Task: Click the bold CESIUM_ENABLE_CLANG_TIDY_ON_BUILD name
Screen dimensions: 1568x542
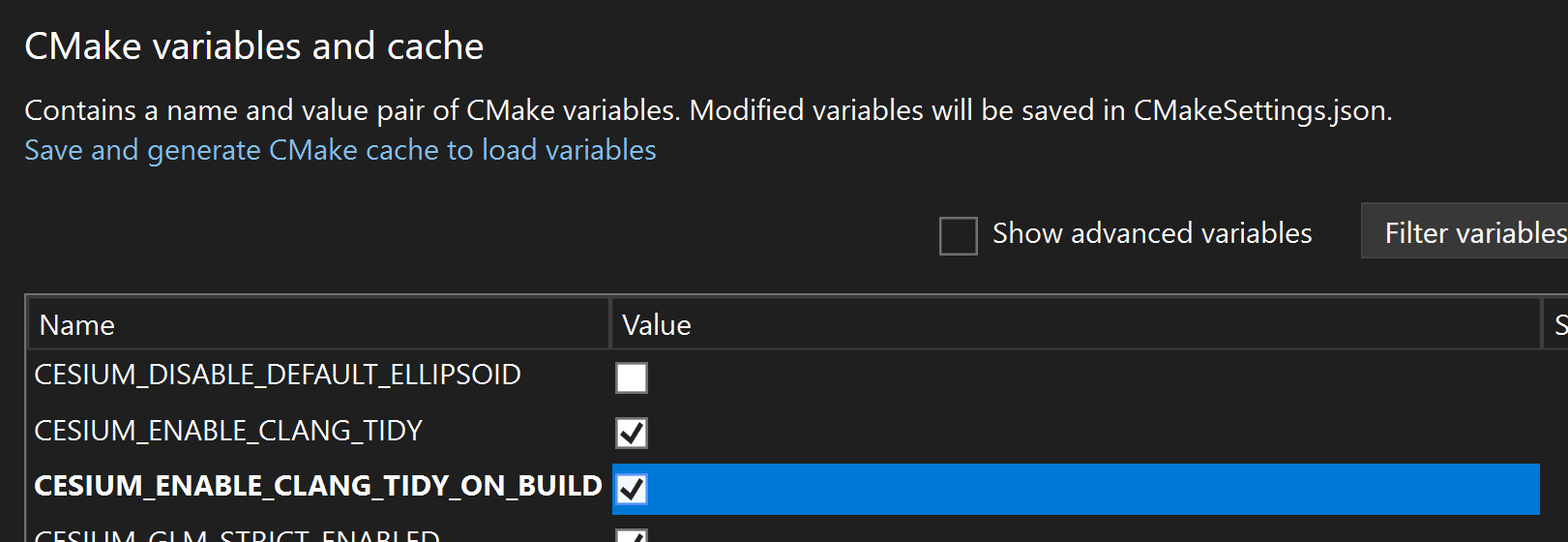Action: 318,486
